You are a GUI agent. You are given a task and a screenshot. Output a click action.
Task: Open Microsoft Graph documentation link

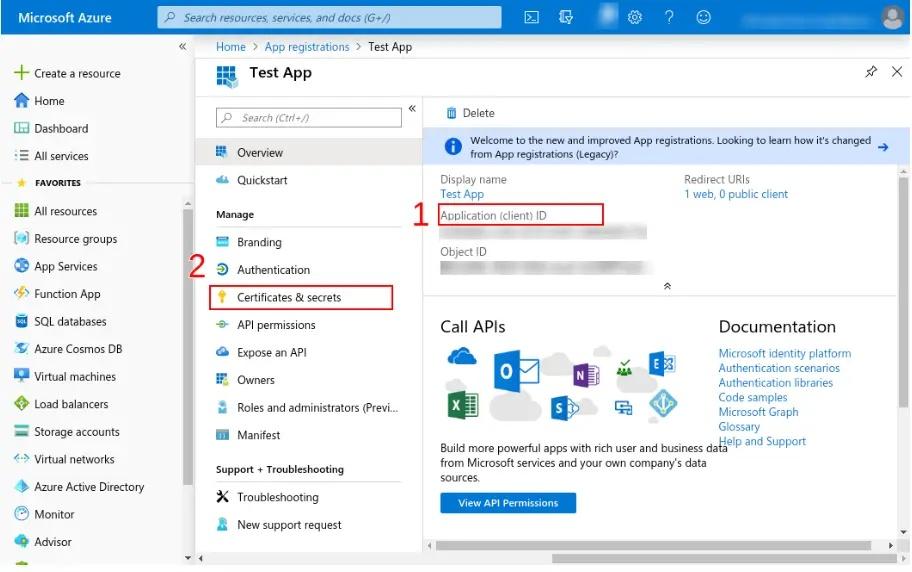tap(758, 411)
